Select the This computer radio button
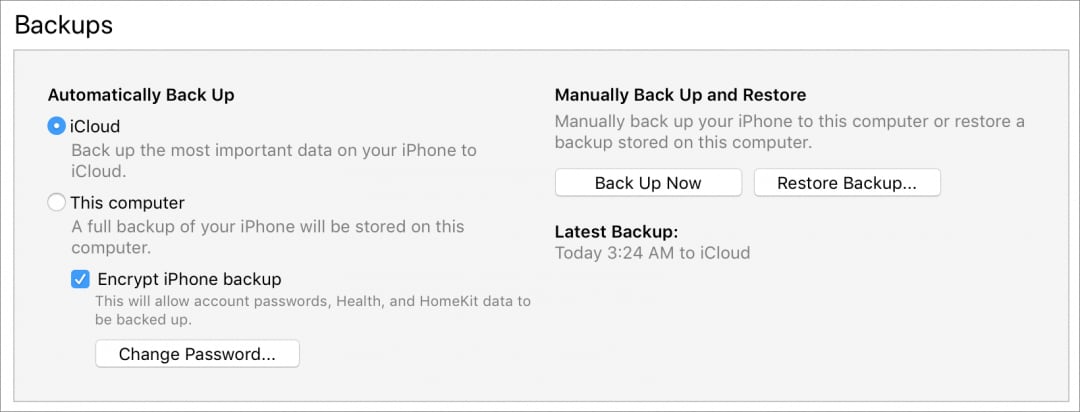The image size is (1080, 412). coord(57,203)
